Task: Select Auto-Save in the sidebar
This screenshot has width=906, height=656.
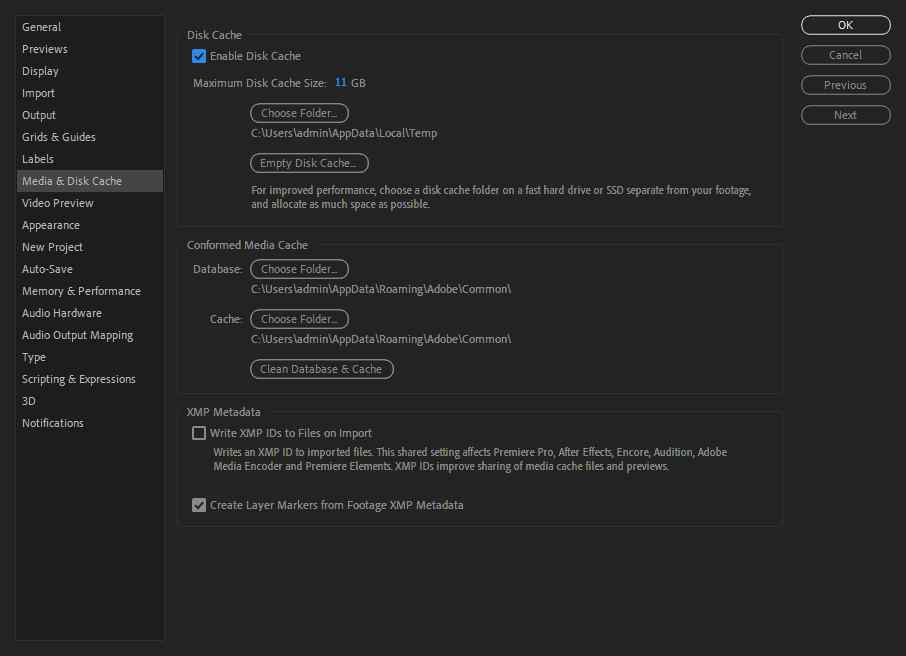Action: (x=47, y=269)
